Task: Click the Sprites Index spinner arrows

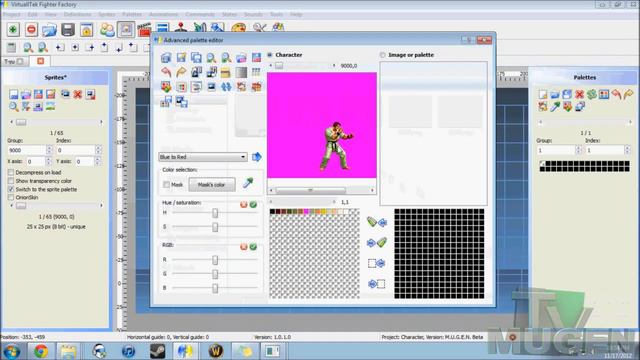Action: coord(98,150)
